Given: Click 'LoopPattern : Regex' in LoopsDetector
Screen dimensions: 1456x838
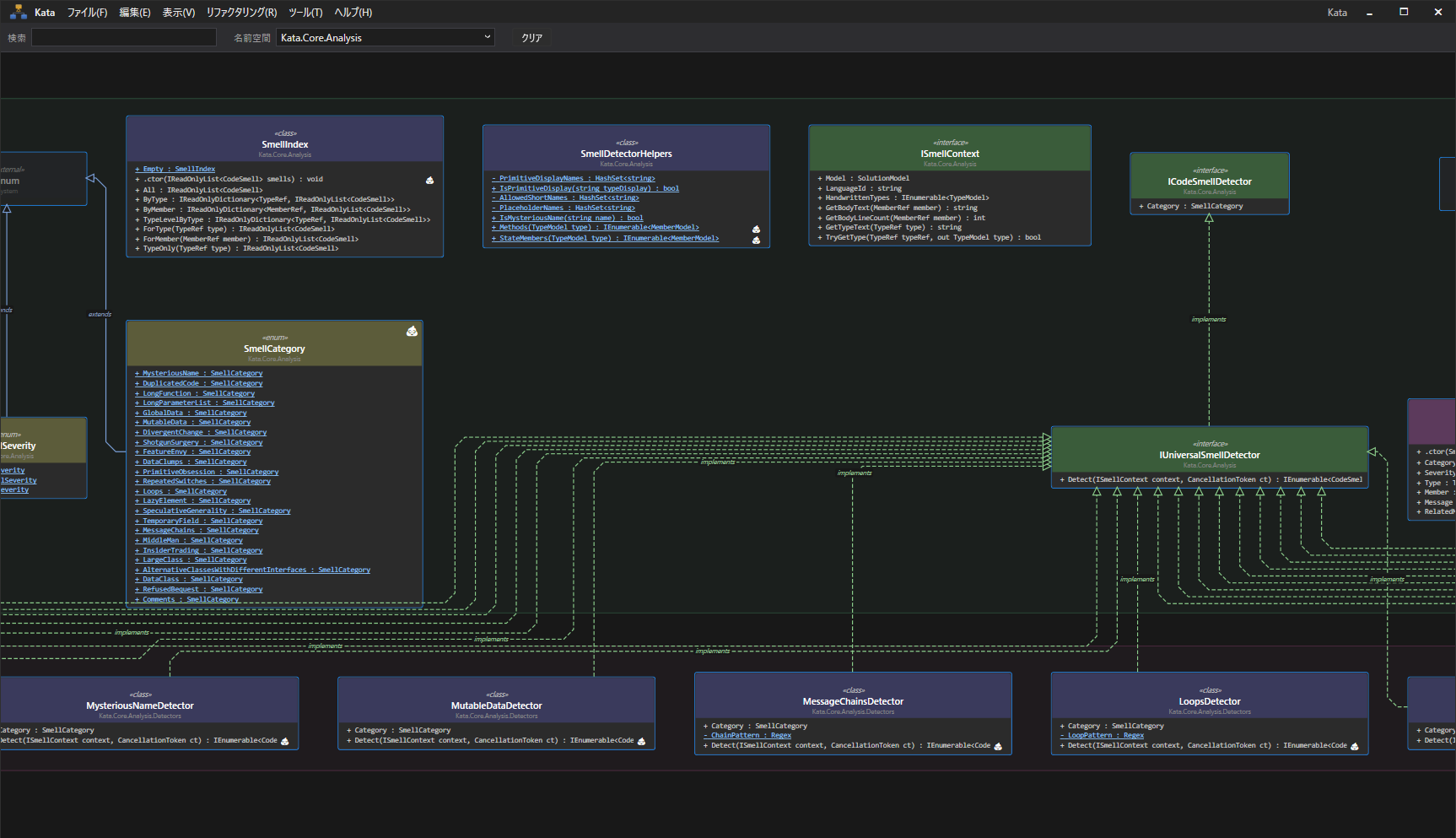Looking at the screenshot, I should tap(1102, 735).
